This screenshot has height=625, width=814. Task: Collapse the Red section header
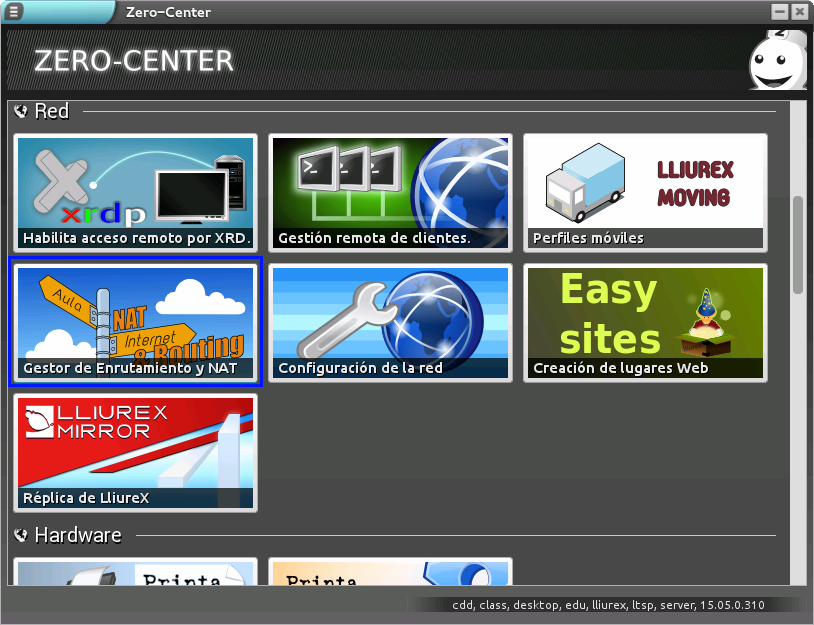[x=52, y=111]
